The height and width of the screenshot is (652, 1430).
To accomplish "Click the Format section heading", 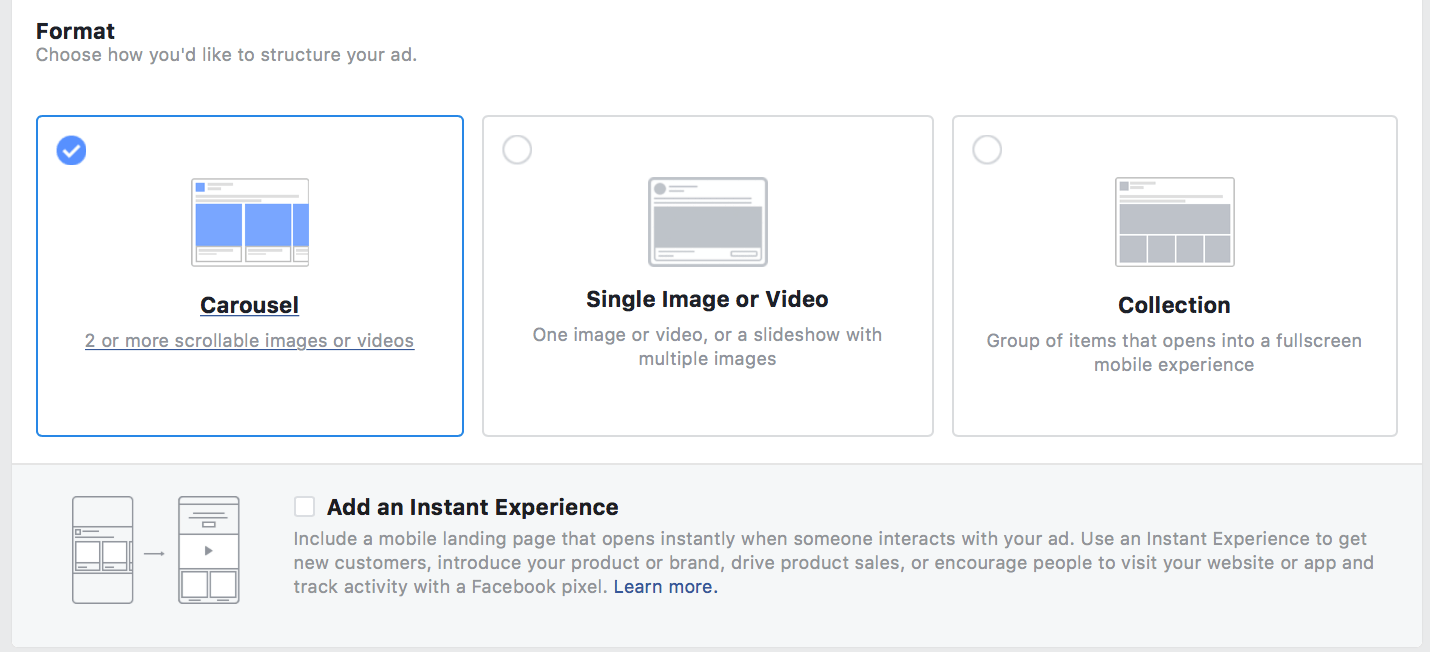I will click(x=76, y=31).
